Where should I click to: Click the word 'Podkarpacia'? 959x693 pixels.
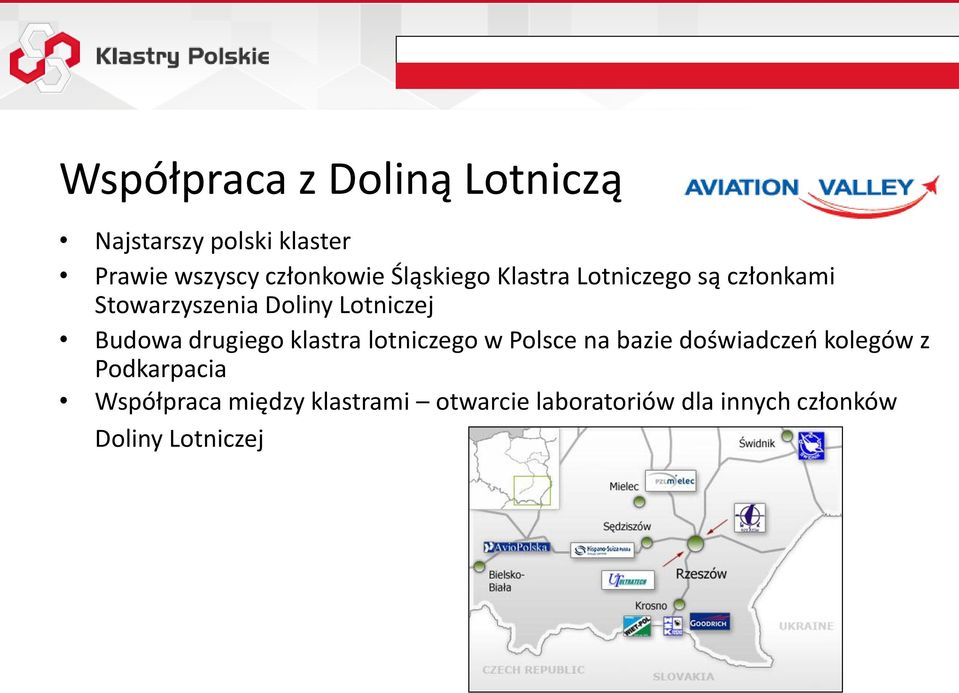(161, 369)
